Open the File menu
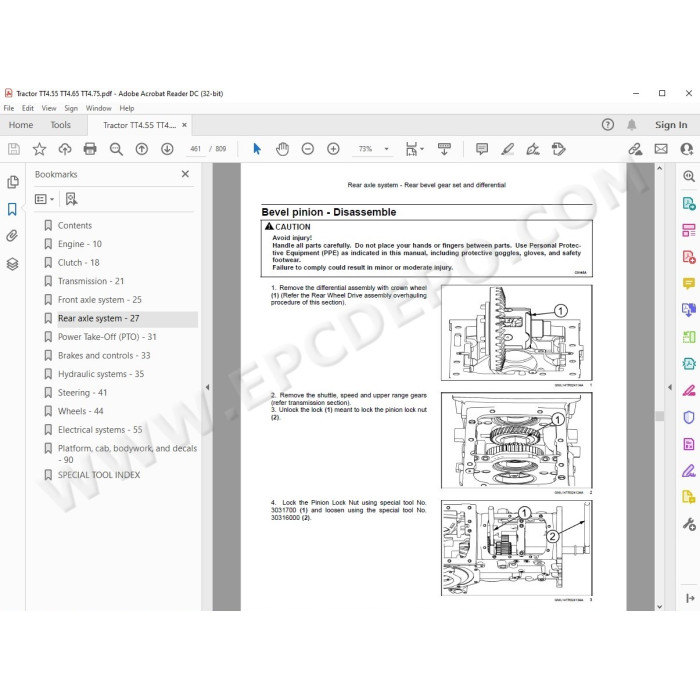Viewport: 700px width, 700px height. [x=8, y=108]
